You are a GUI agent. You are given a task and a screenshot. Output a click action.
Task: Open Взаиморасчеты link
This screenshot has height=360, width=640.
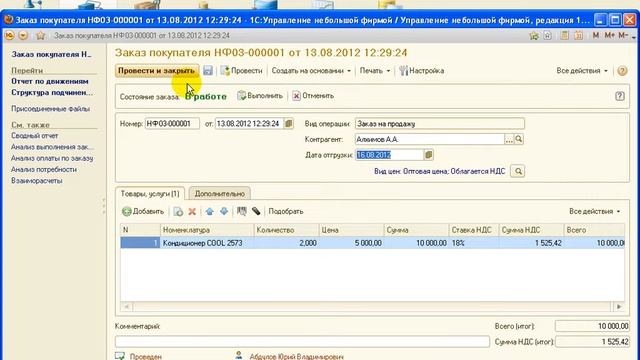tap(37, 181)
